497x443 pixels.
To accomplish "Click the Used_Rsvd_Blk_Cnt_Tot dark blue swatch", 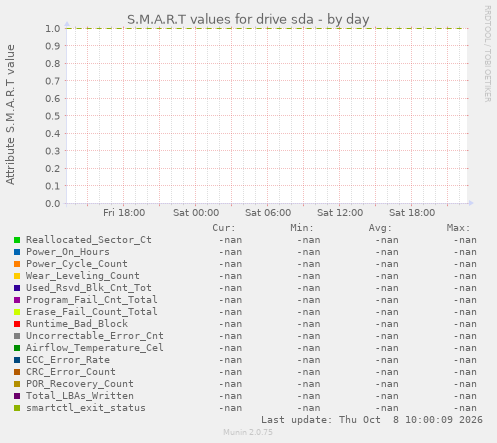I will coord(17,288).
